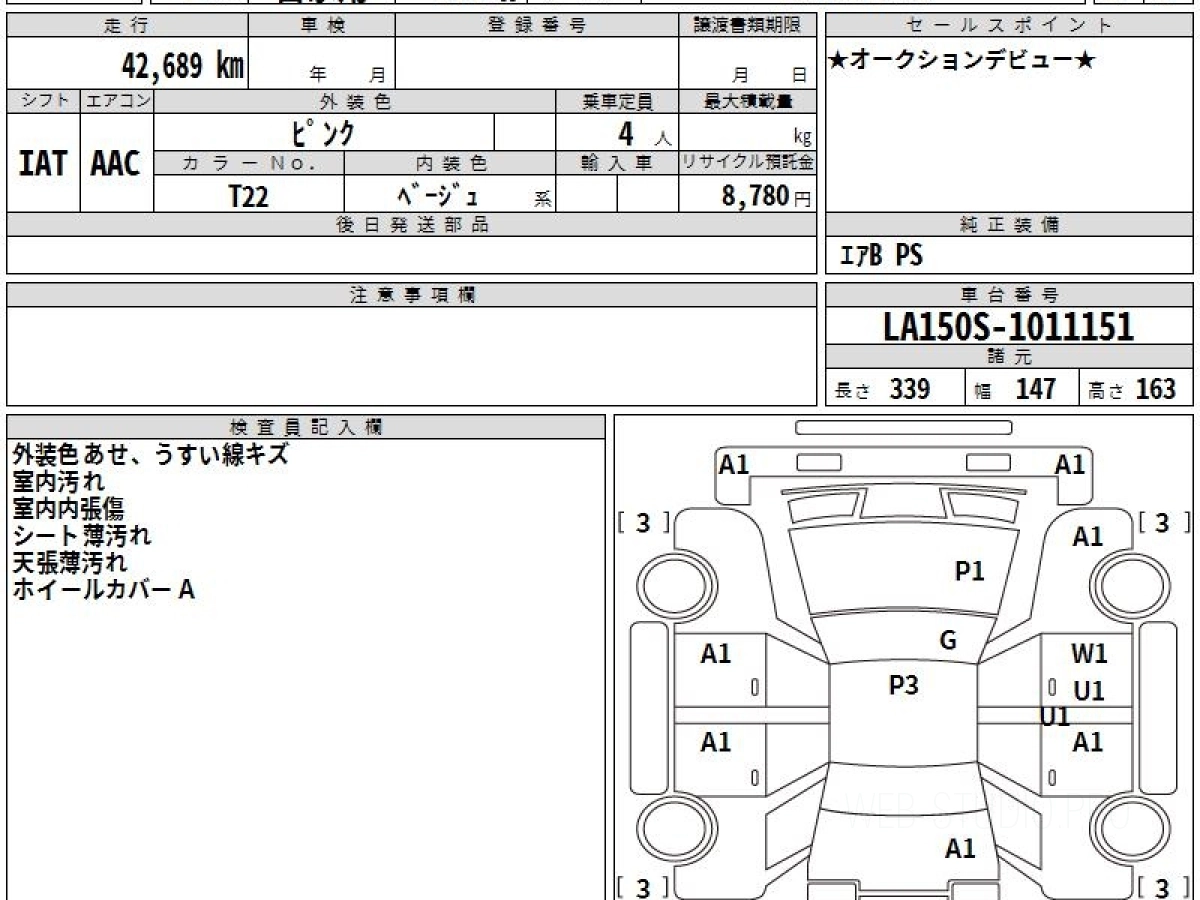Select the note ホイールカバー A
Viewport: 1200px width, 900px height.
tap(103, 589)
